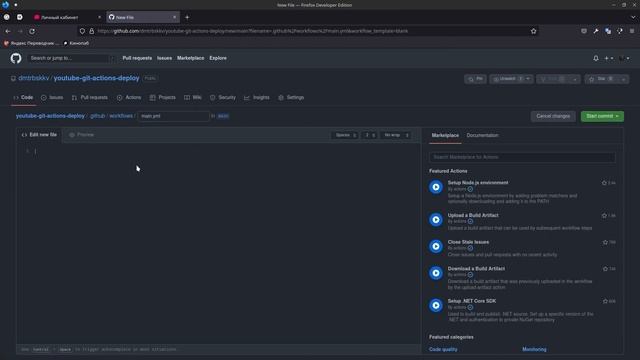640x360 pixels.
Task: Click the star icon for Close Stale Issues
Action: [605, 242]
